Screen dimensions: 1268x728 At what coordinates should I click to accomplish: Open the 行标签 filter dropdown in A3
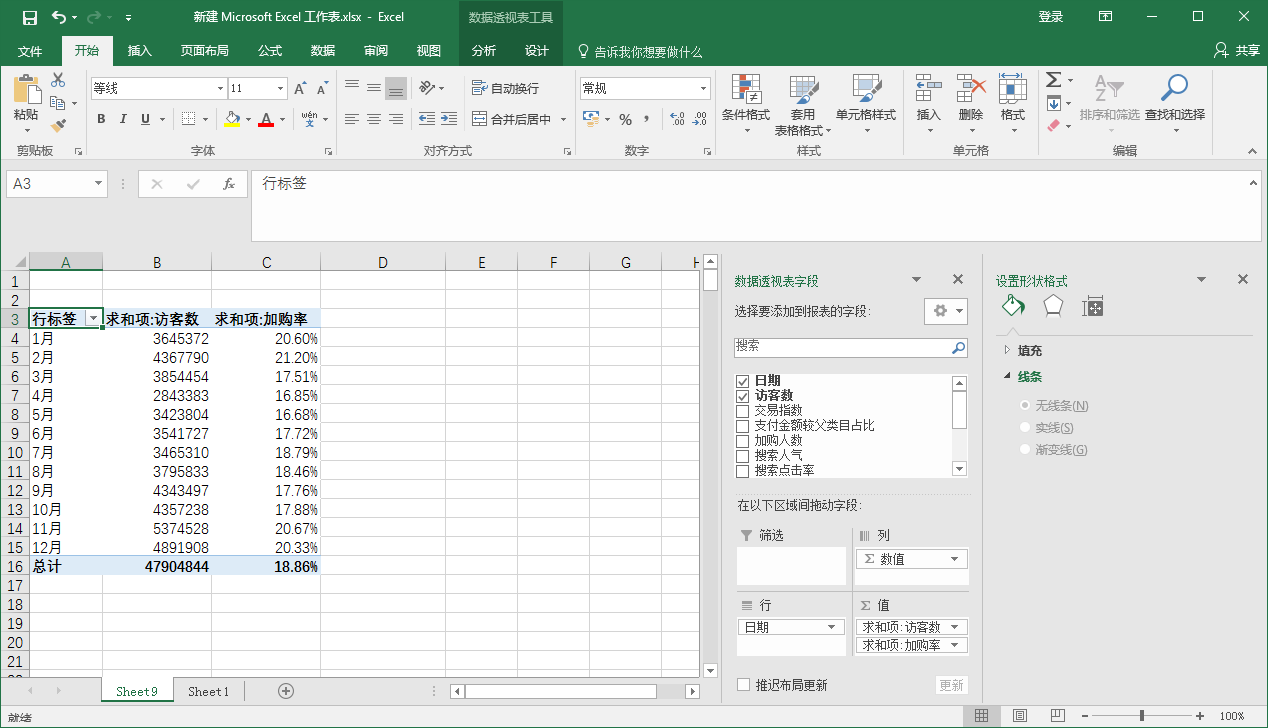93,319
